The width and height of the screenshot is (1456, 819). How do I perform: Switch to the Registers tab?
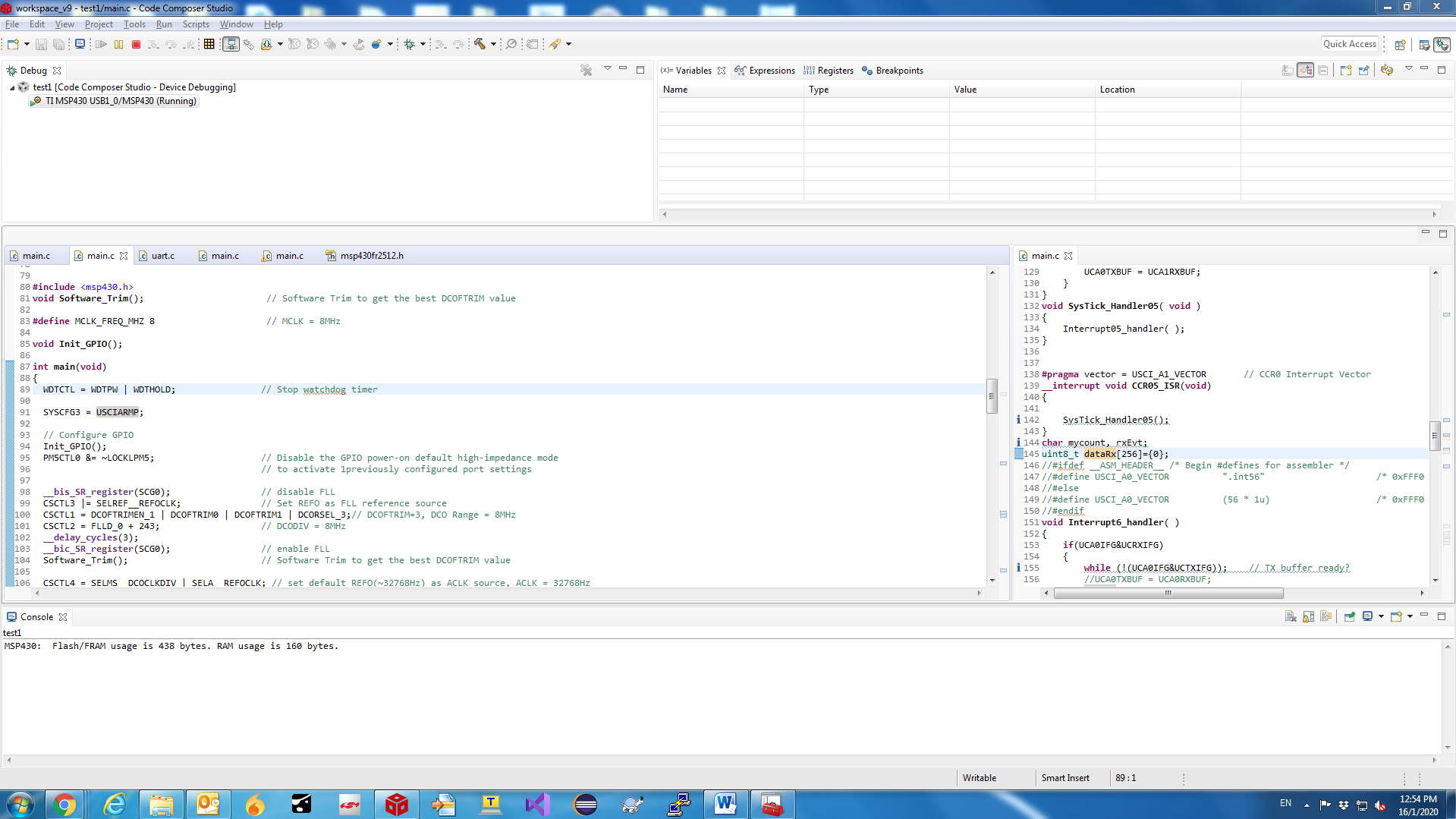(x=835, y=71)
